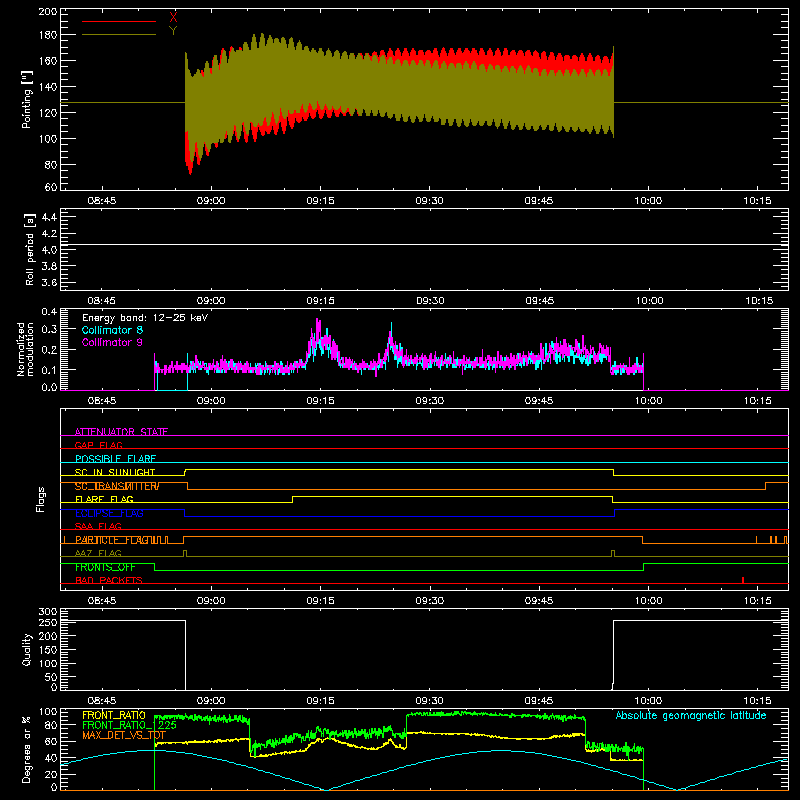Screen dimensions: 800x800
Task: Click the SC_TRANSMITTER label
Action: 117,486
